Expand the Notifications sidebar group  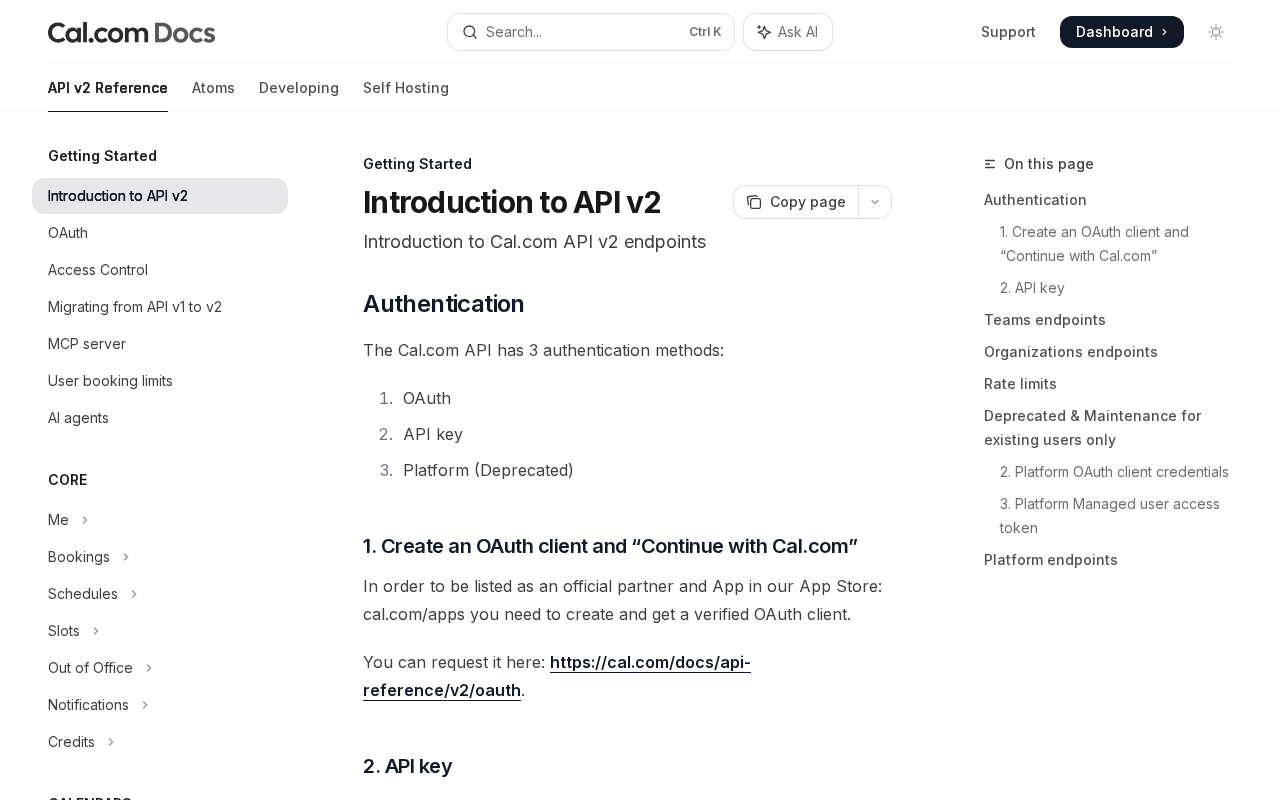point(145,705)
